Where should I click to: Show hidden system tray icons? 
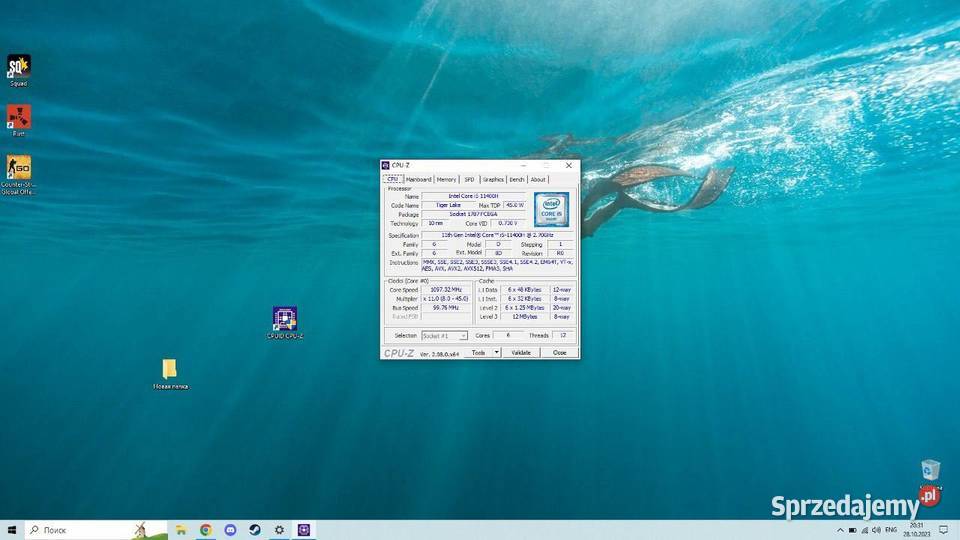point(840,530)
